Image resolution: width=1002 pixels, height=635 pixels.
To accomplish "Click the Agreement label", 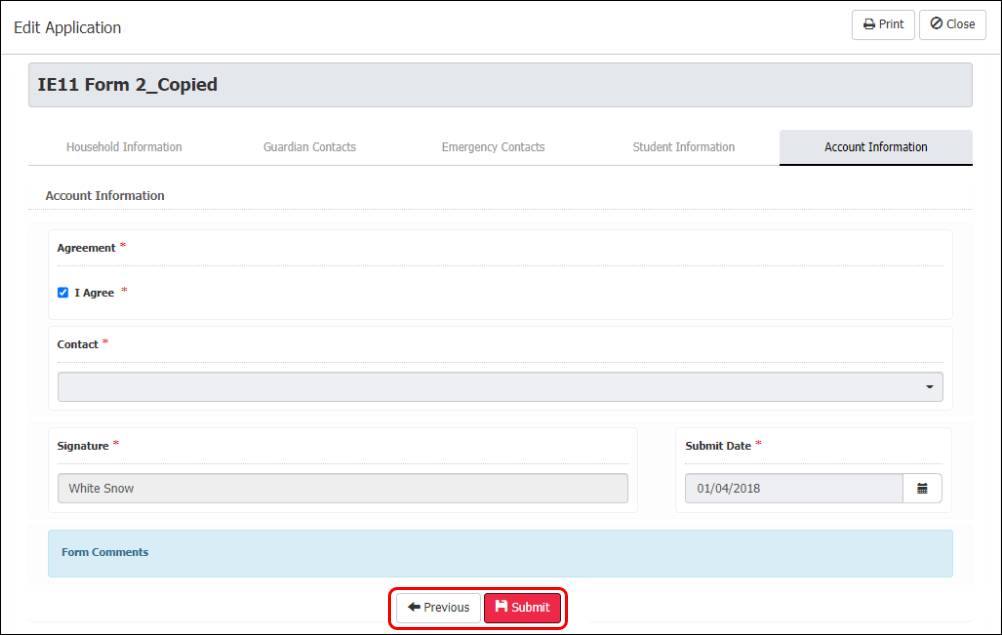I will point(86,248).
